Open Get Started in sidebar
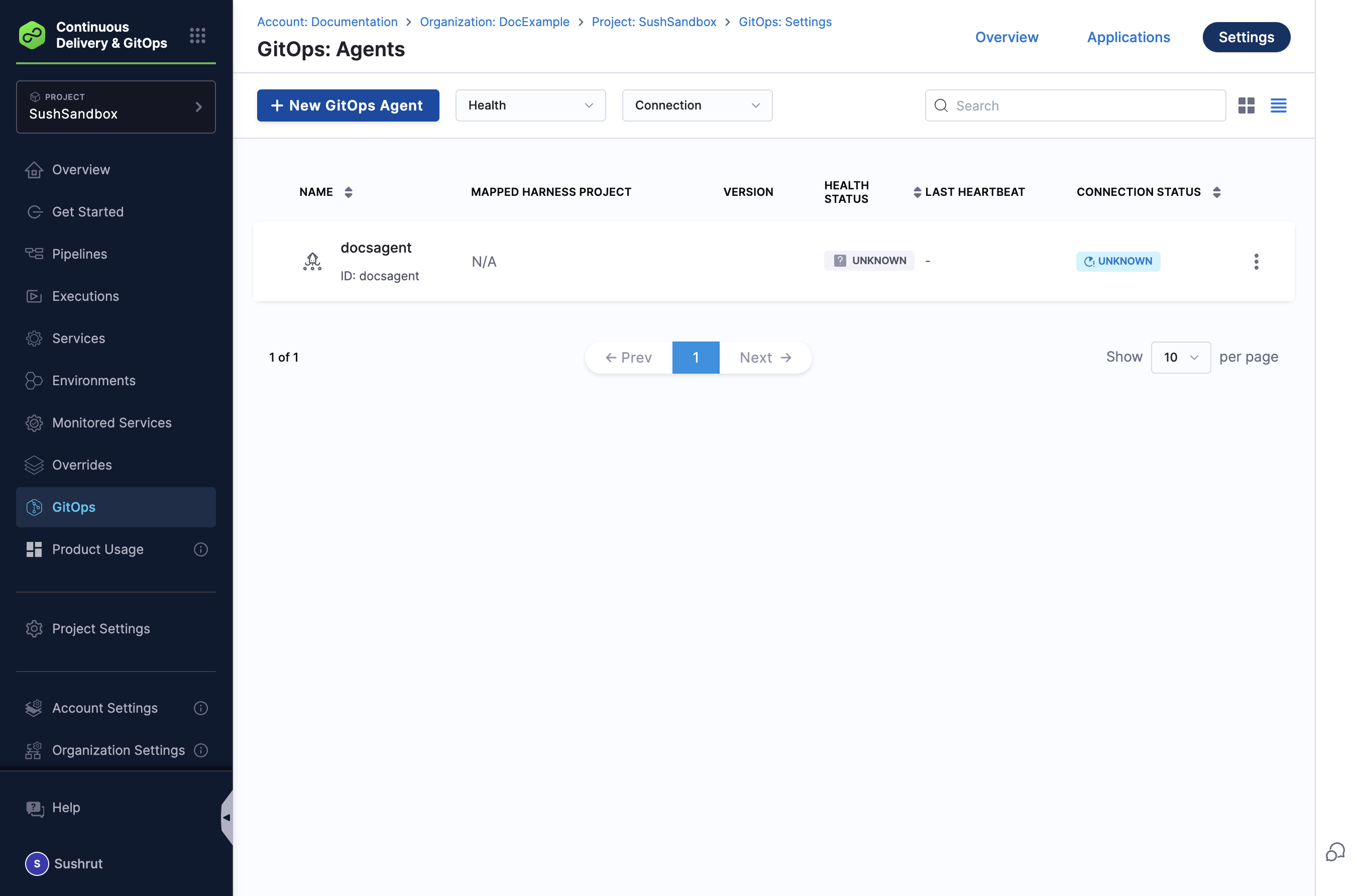Screen dimensions: 1355x896 tap(116, 212)
